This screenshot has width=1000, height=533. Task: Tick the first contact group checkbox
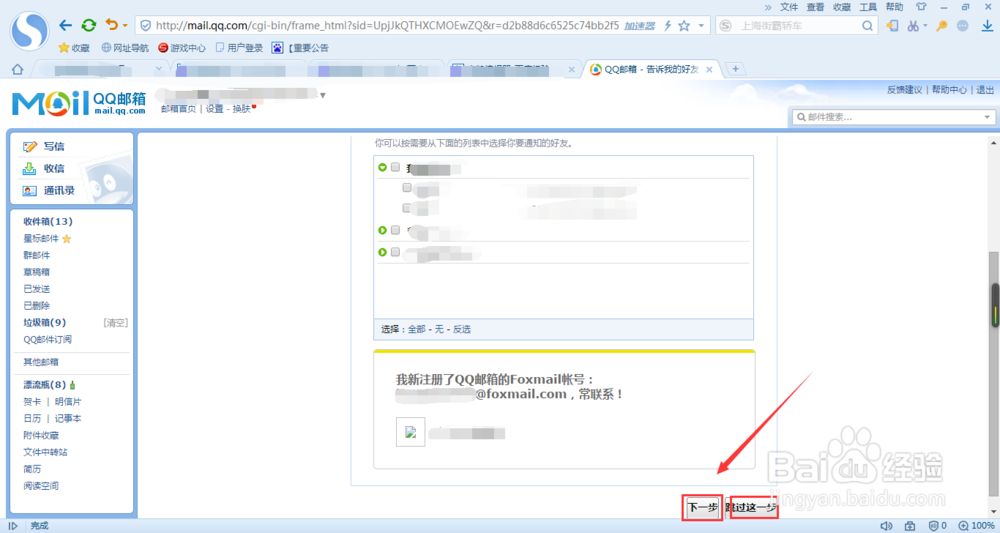pos(395,167)
